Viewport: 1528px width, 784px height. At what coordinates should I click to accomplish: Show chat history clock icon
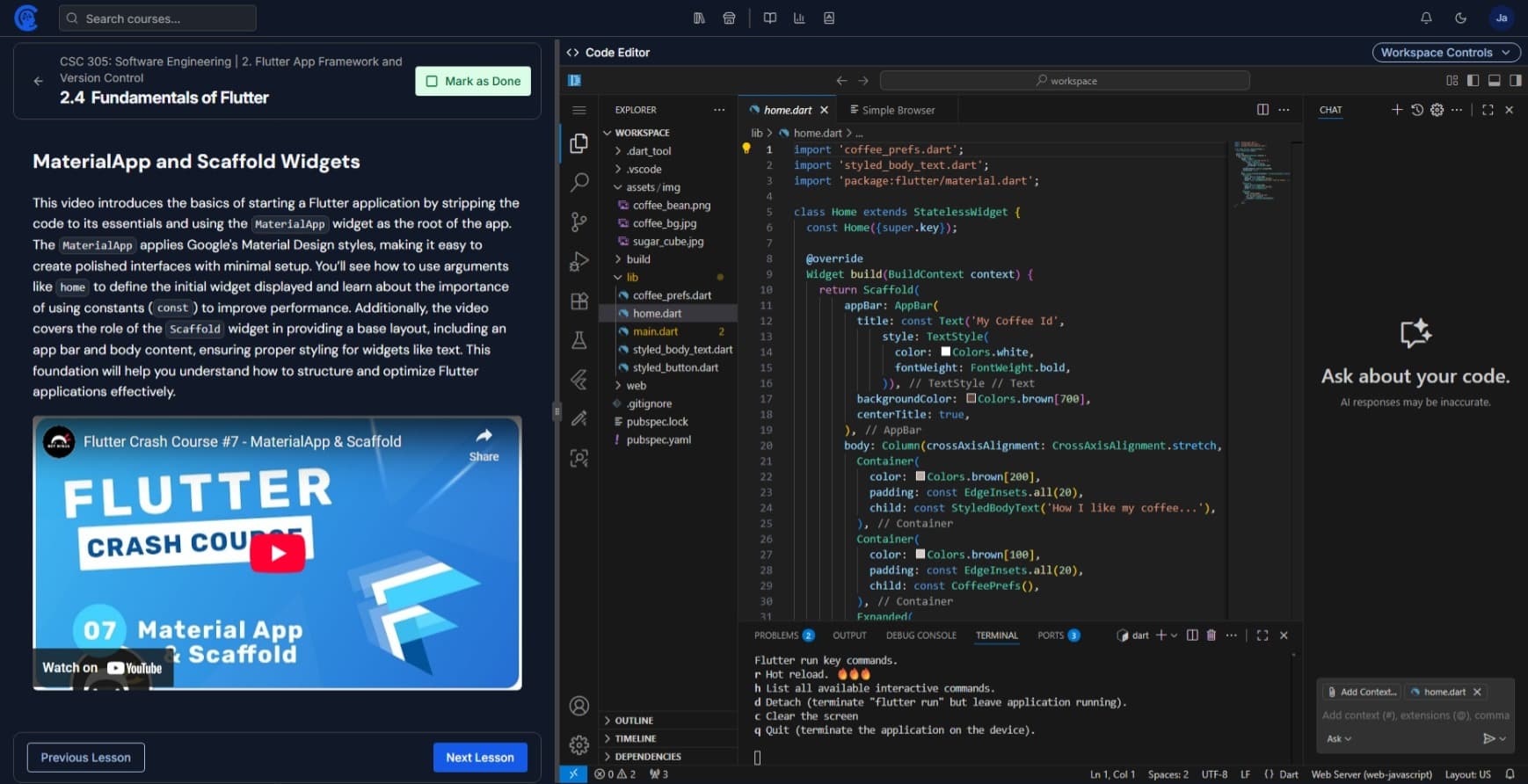pos(1417,110)
